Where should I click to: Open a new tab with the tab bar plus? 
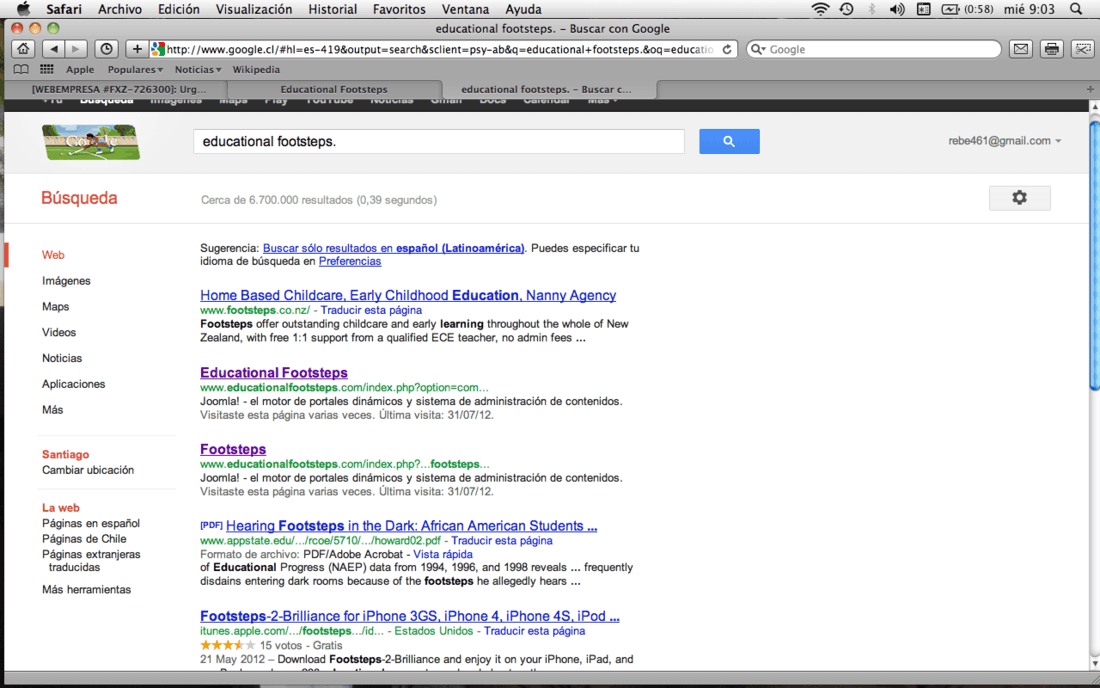(1089, 89)
